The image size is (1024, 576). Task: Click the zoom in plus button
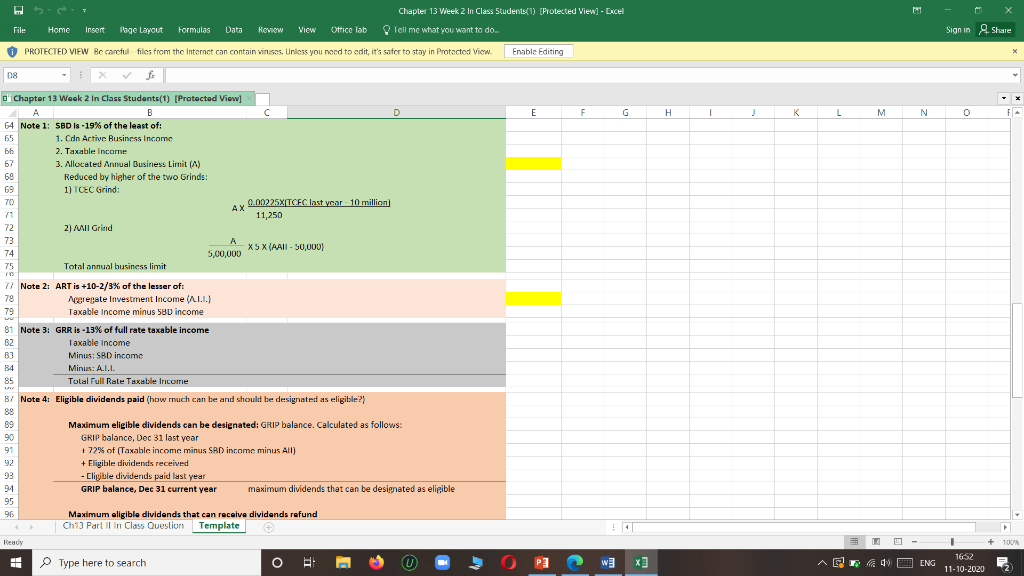(991, 542)
